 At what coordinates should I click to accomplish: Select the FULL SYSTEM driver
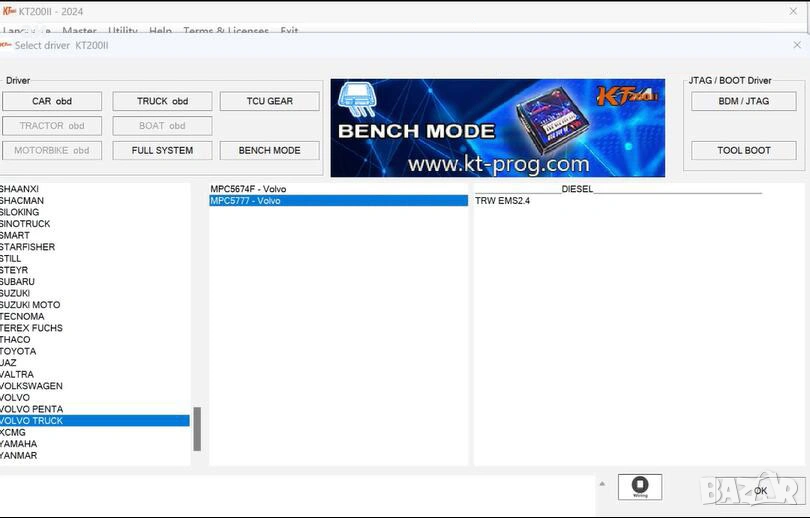click(x=162, y=150)
